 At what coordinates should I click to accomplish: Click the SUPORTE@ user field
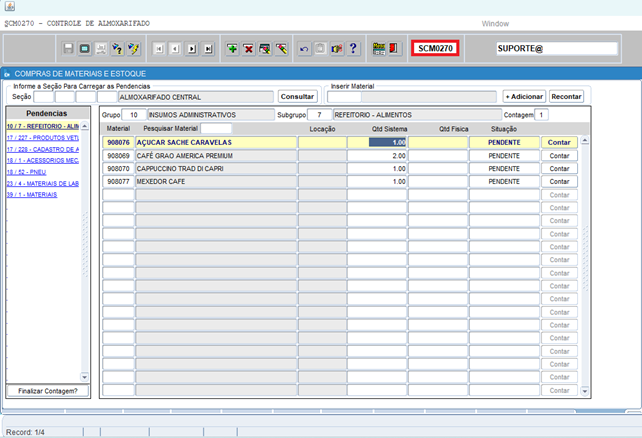point(557,48)
